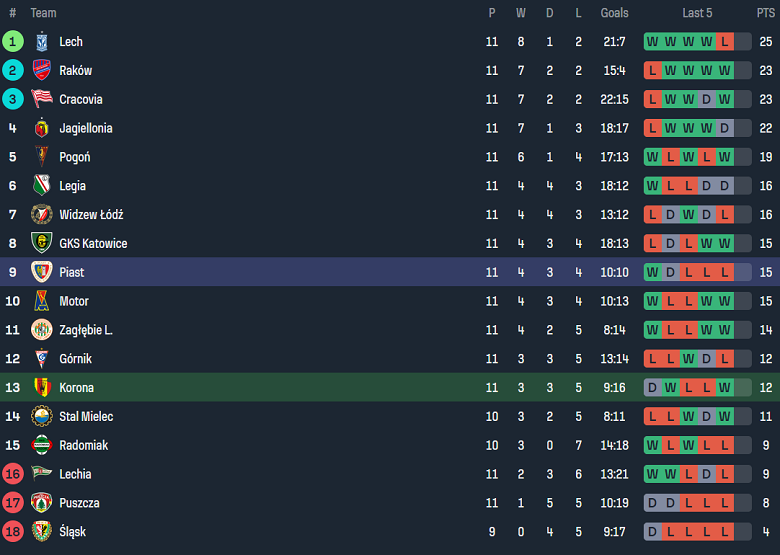Click the position 1 green rank badge
This screenshot has width=780, height=555.
12,42
